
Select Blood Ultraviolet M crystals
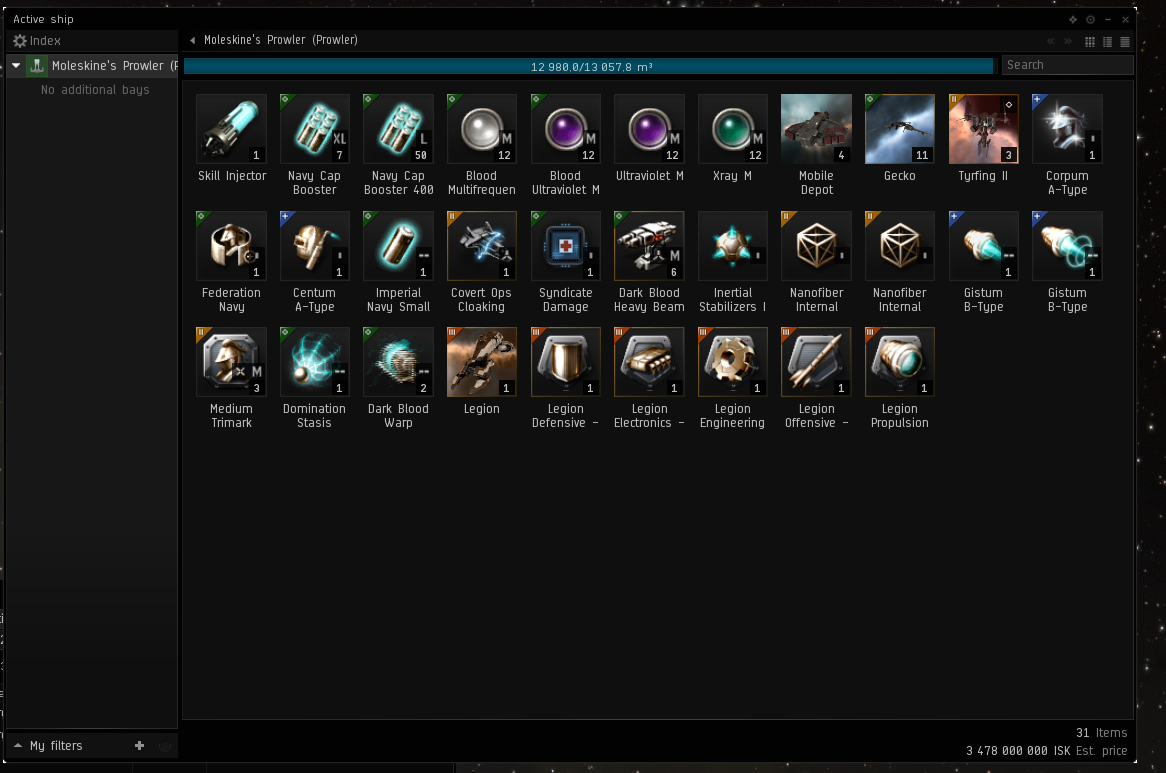click(565, 129)
